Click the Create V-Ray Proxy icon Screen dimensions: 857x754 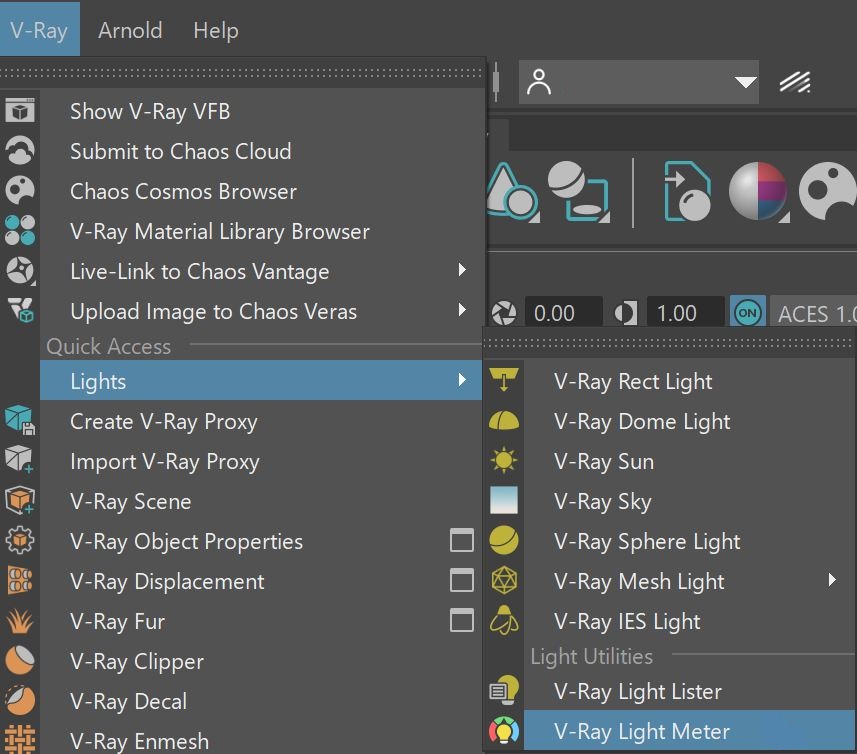(x=20, y=420)
